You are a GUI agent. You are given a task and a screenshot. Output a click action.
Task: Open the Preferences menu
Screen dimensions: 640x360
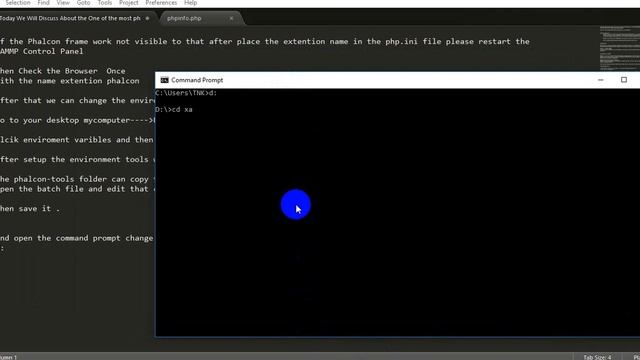pos(161,3)
